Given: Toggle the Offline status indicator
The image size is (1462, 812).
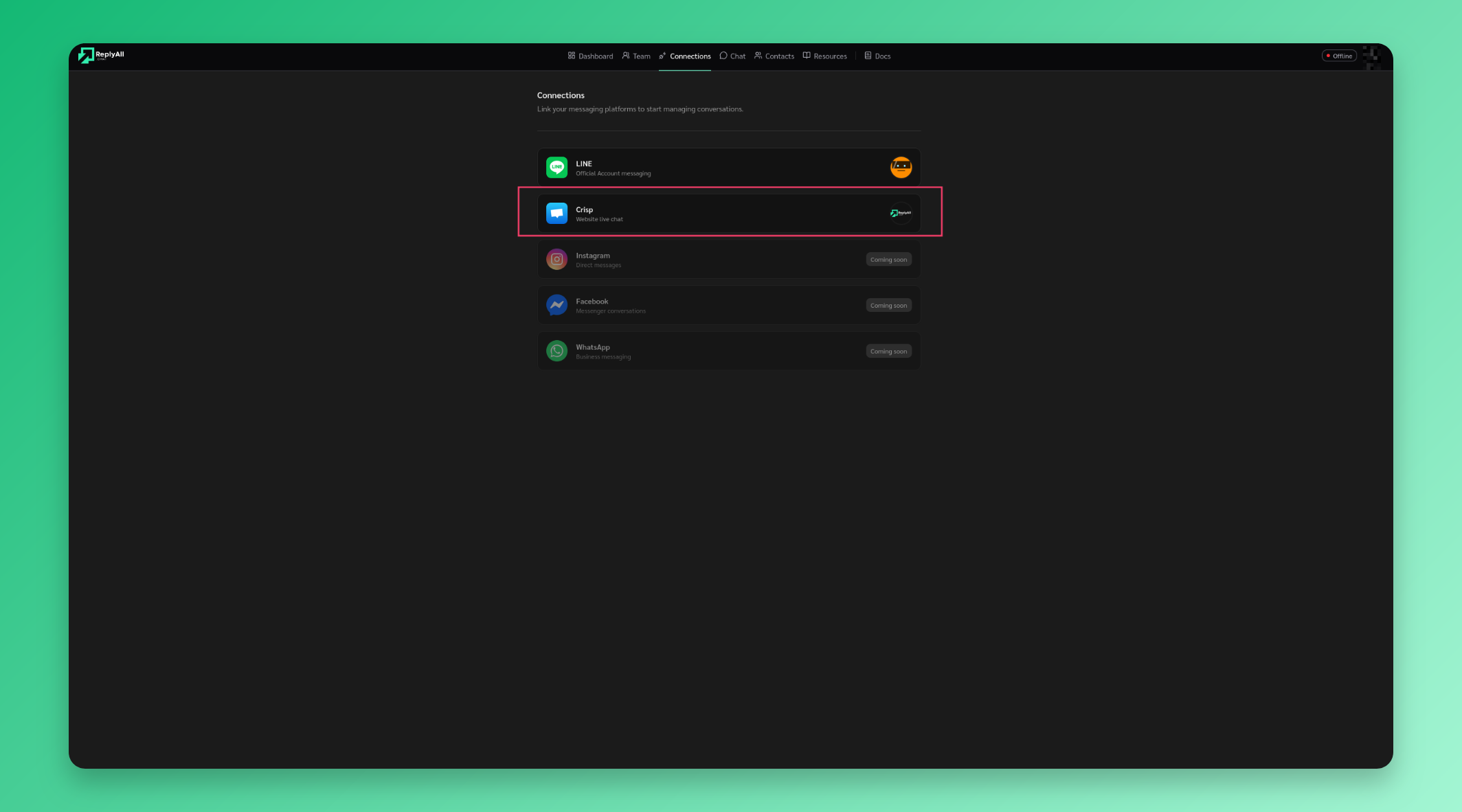Looking at the screenshot, I should (x=1338, y=56).
